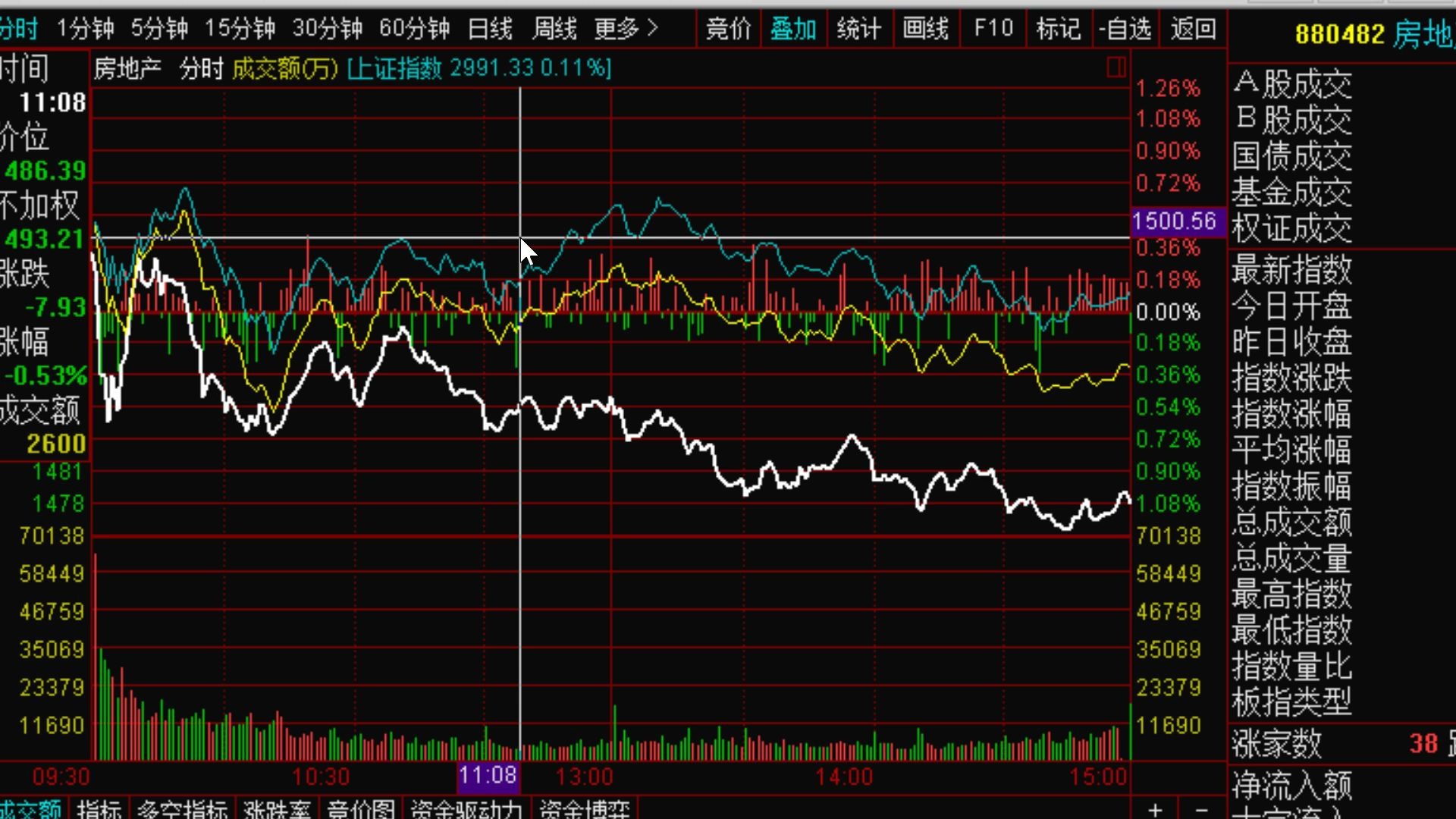Click the 493.21 unweighted value

pos(45,239)
